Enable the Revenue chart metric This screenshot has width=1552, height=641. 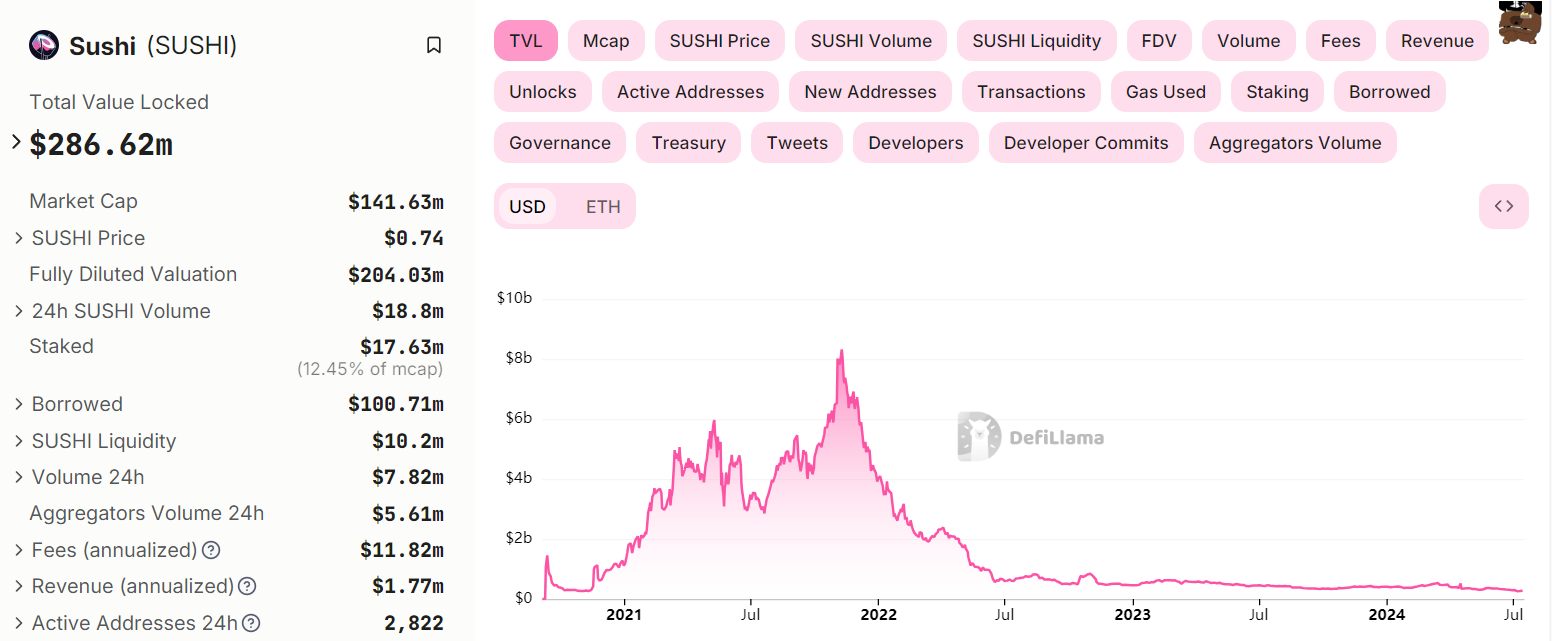coord(1437,41)
